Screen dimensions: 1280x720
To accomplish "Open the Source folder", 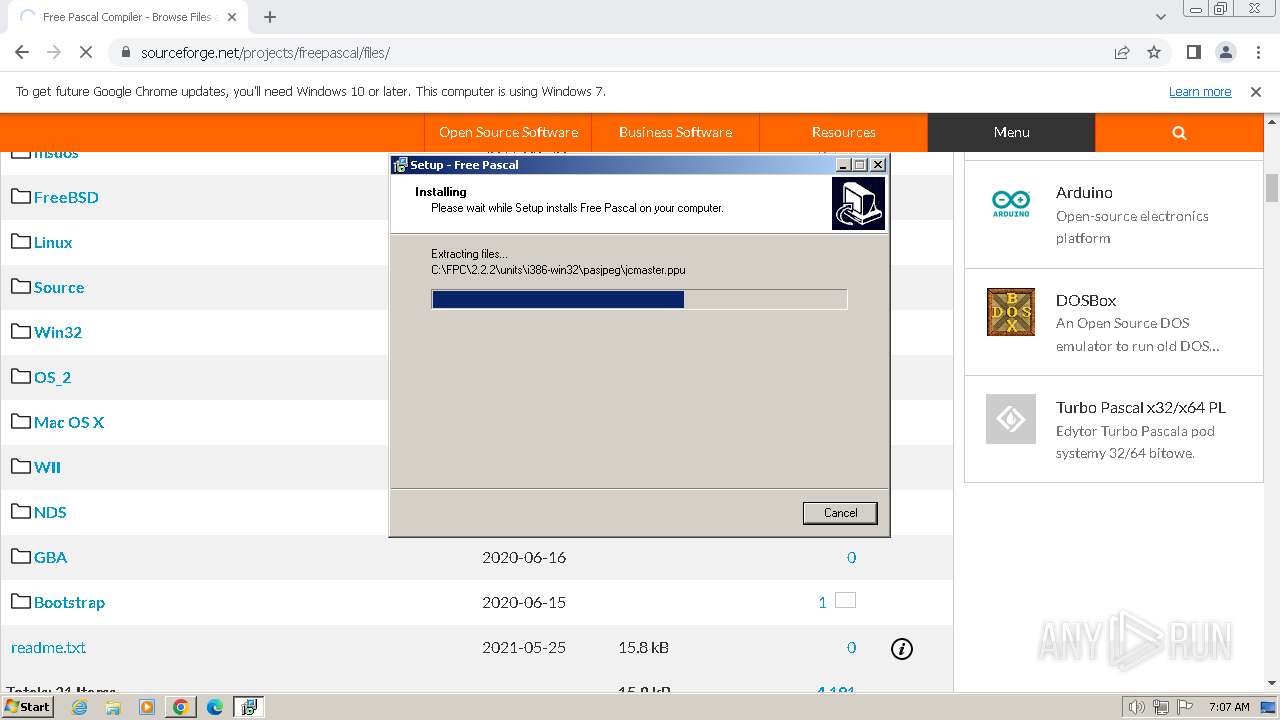I will 59,287.
